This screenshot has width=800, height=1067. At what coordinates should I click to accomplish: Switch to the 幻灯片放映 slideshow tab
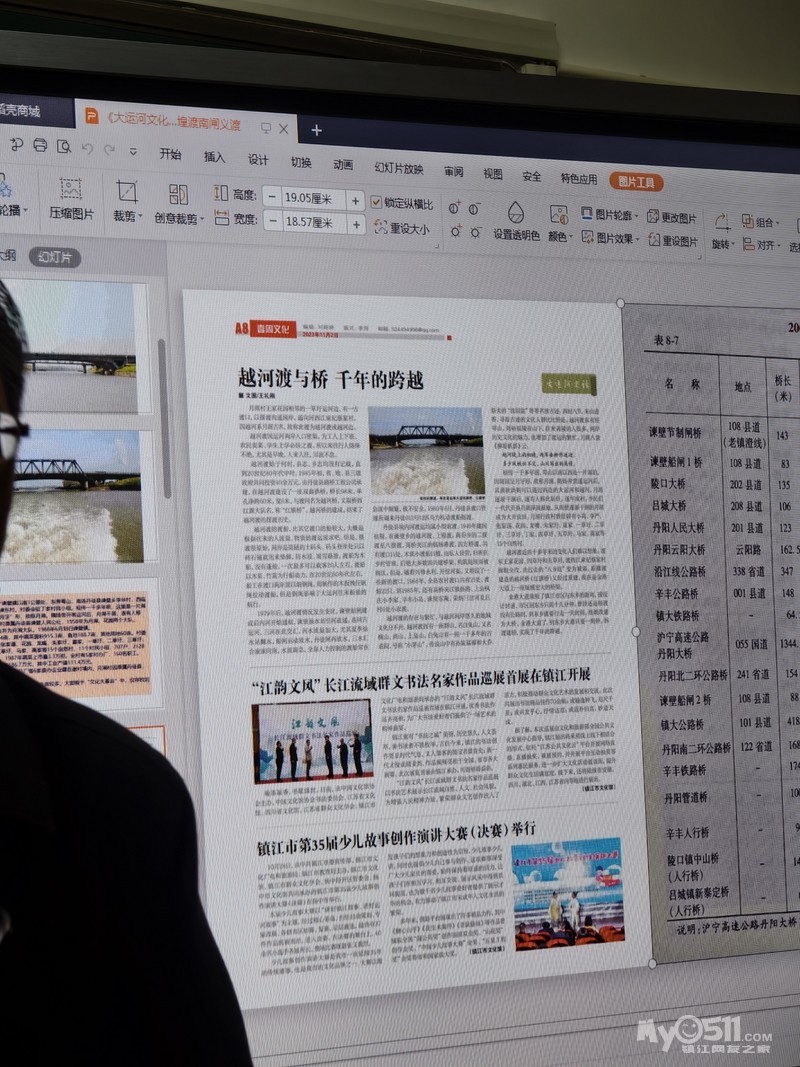(x=398, y=168)
